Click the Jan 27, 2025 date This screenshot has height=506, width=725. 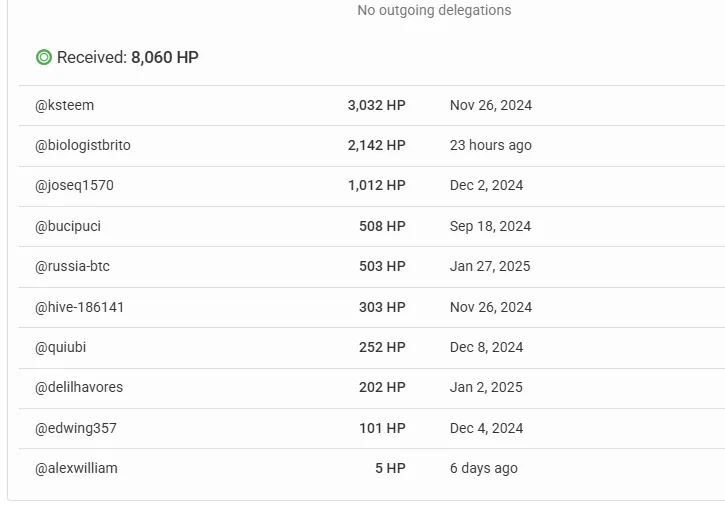[x=490, y=266]
